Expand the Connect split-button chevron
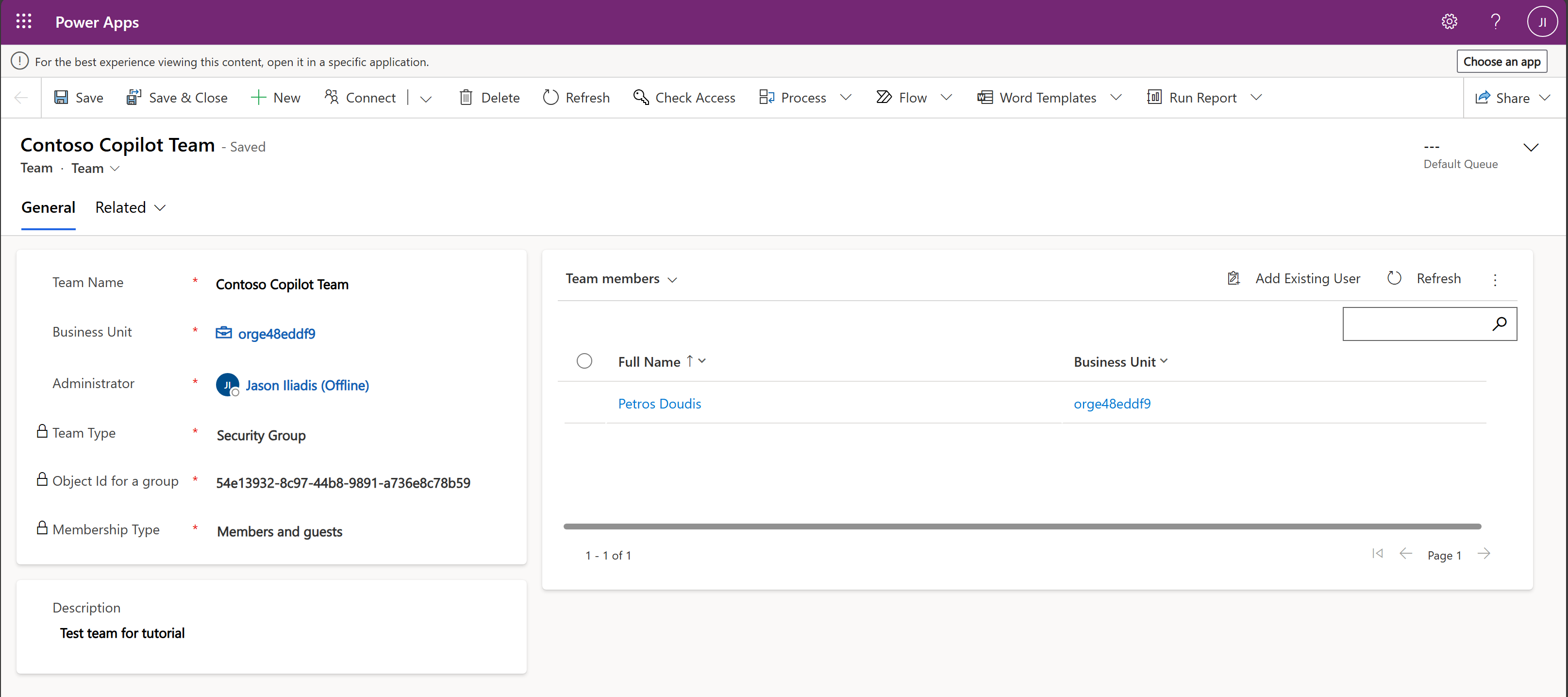 pos(426,99)
